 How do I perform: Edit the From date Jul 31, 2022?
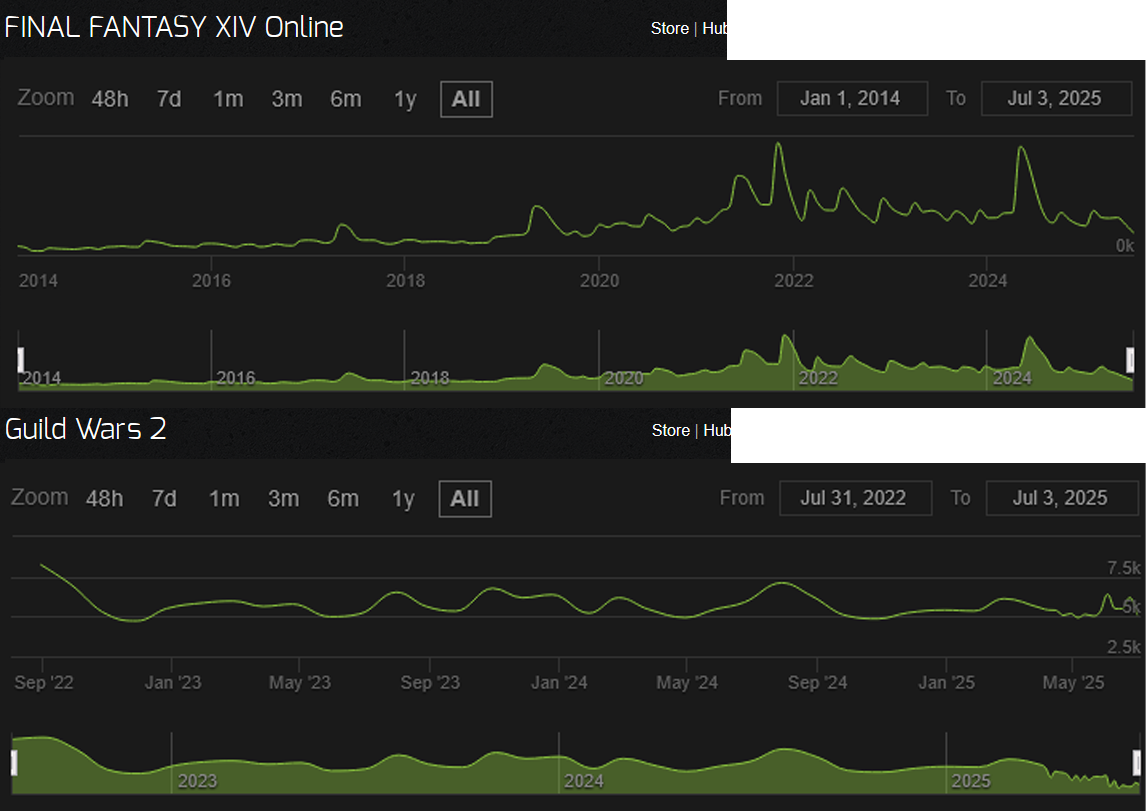855,498
